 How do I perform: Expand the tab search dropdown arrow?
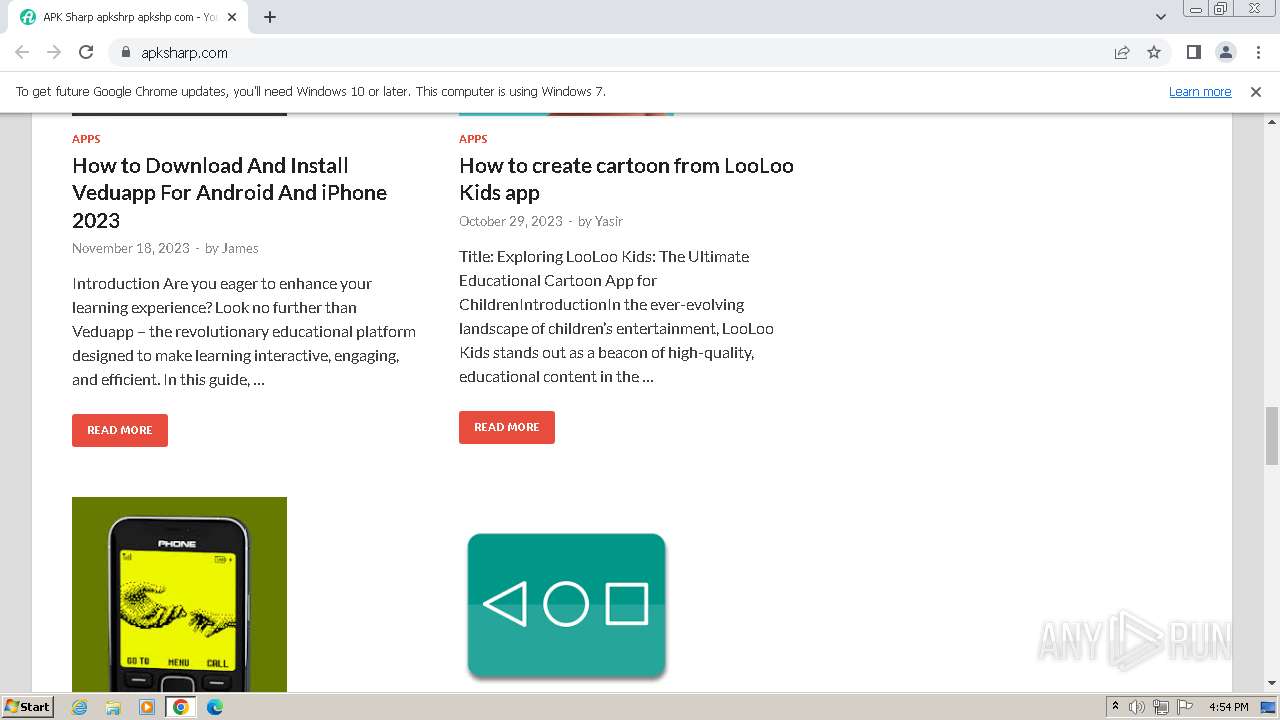[x=1160, y=17]
